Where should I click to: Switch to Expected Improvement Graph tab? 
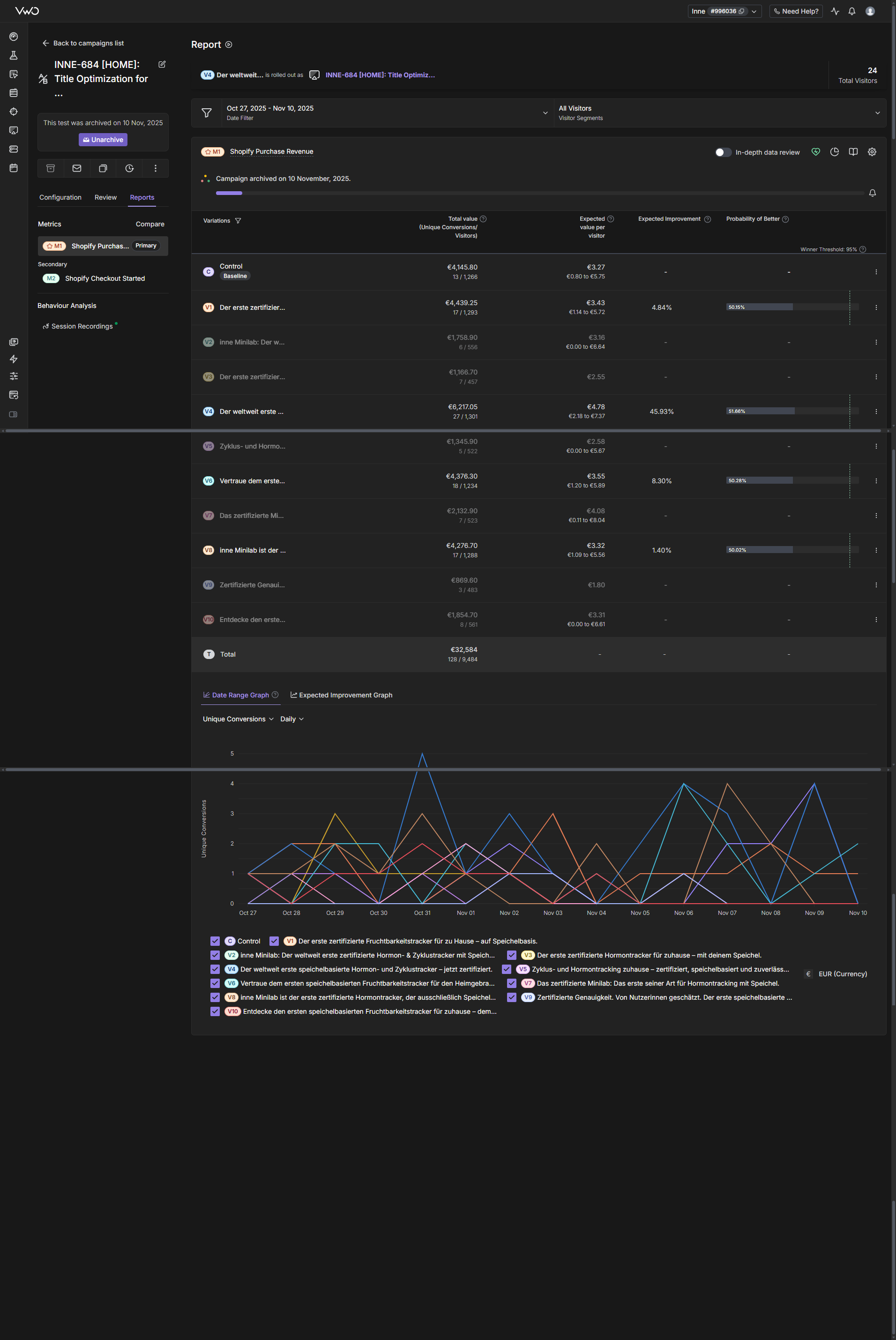(x=341, y=695)
